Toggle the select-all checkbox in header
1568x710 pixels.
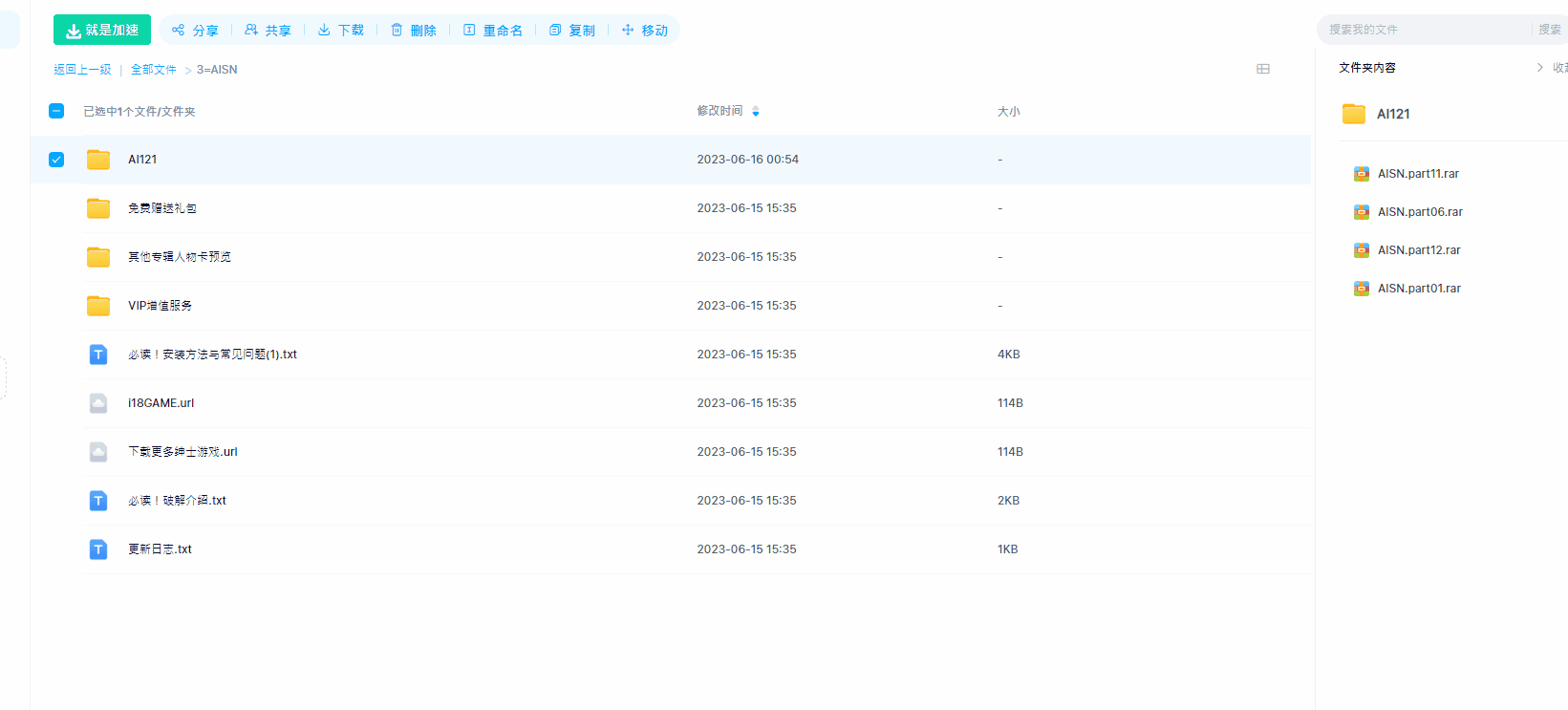[56, 111]
